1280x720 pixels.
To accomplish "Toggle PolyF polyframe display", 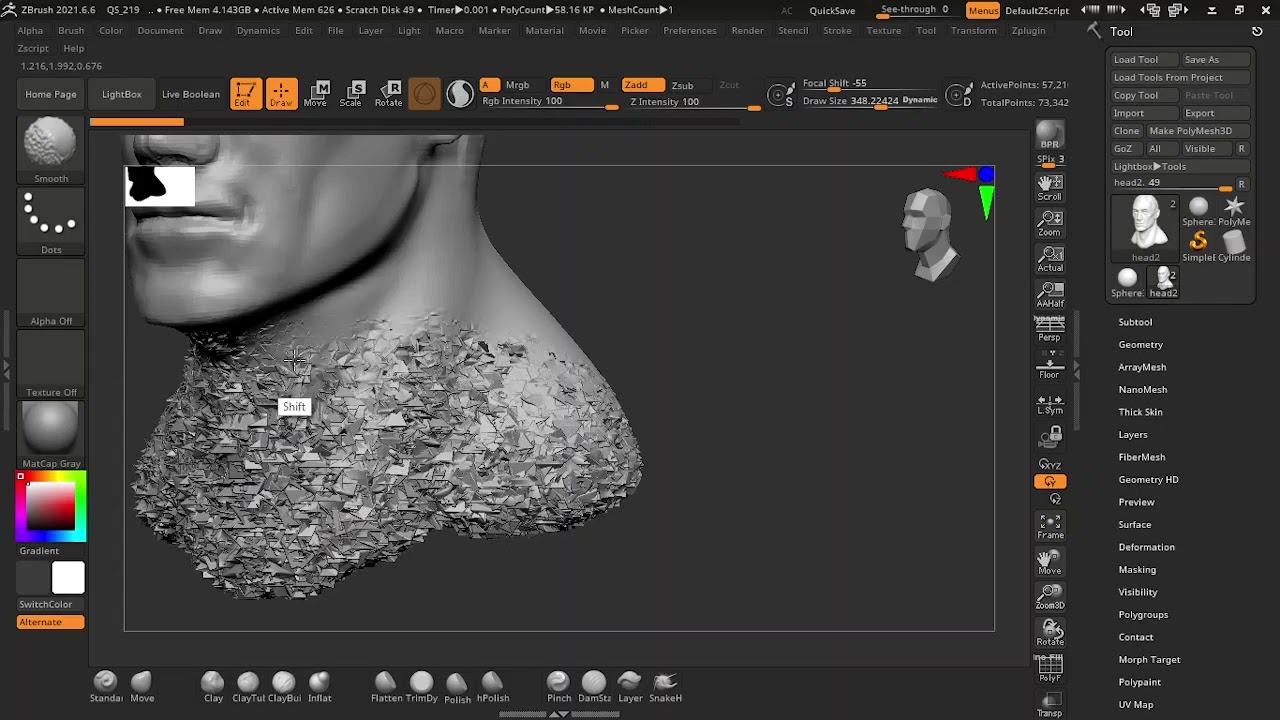I will pos(1049,669).
